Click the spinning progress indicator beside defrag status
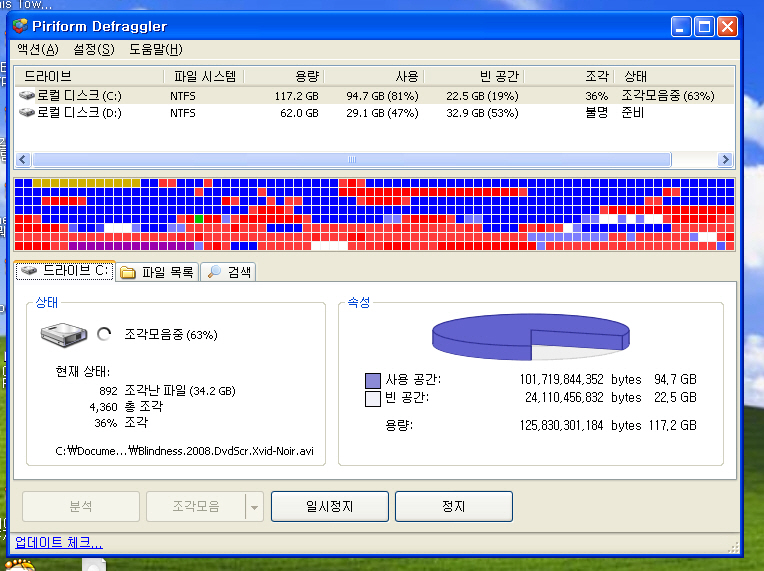 point(104,334)
